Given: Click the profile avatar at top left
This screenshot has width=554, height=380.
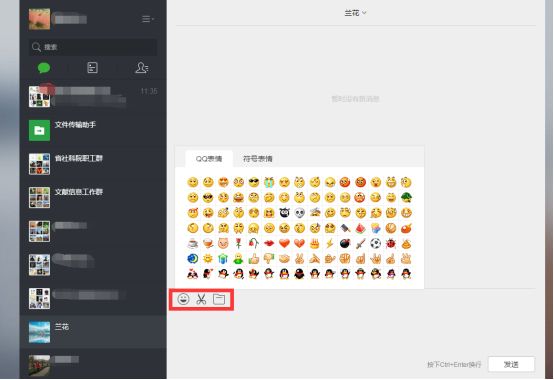Looking at the screenshot, I should [39, 19].
